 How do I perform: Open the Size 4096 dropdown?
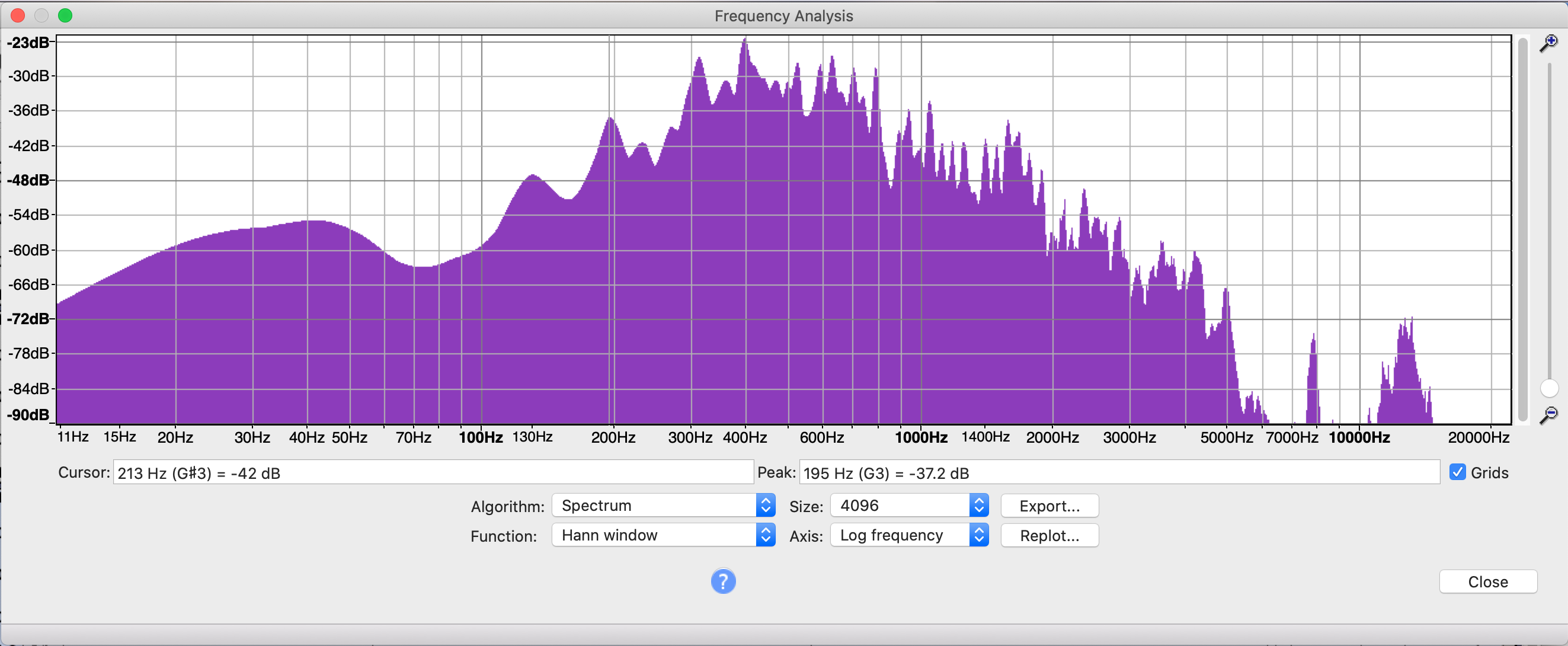point(909,506)
